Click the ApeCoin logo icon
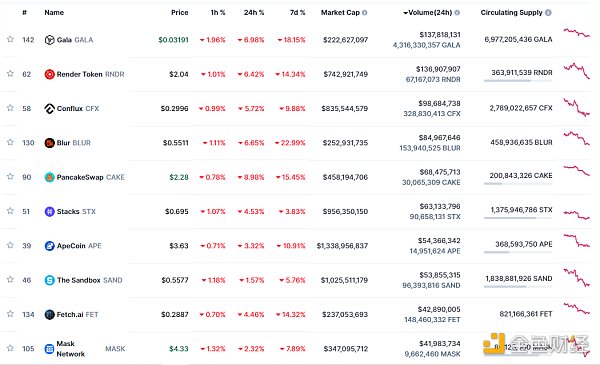 point(49,246)
